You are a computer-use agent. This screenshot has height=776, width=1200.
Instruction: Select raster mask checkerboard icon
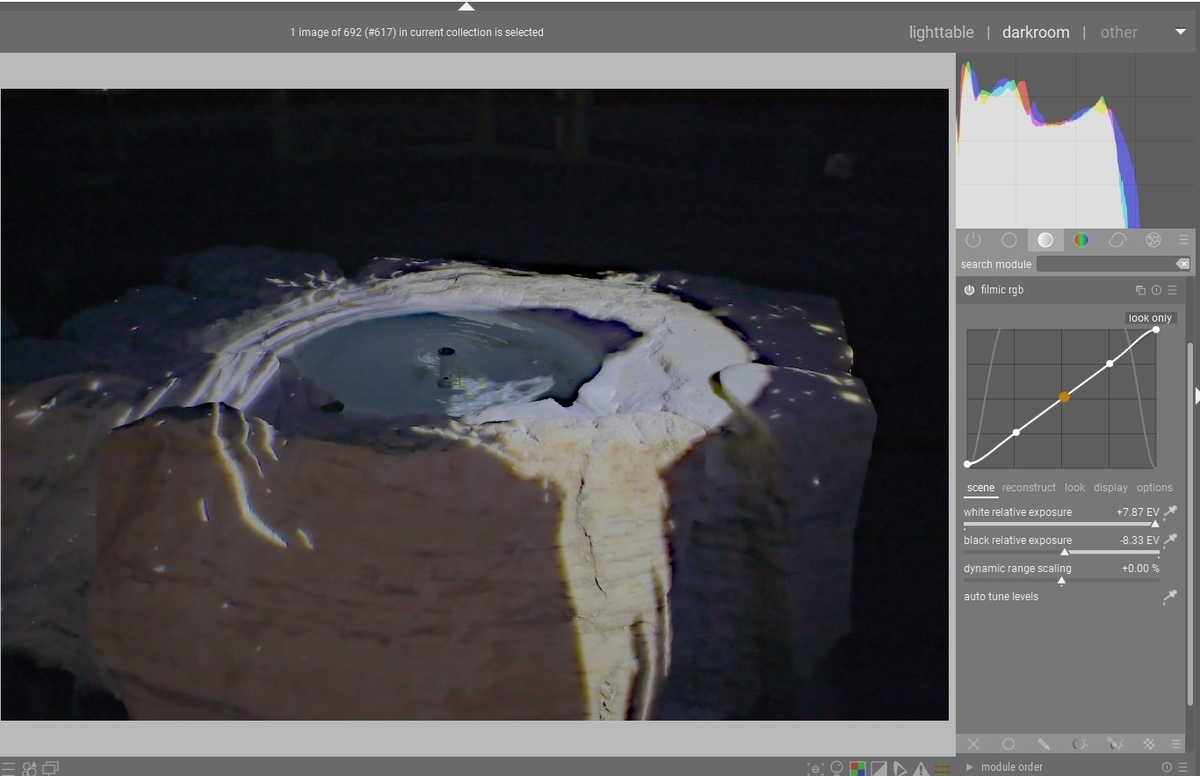(x=1150, y=744)
